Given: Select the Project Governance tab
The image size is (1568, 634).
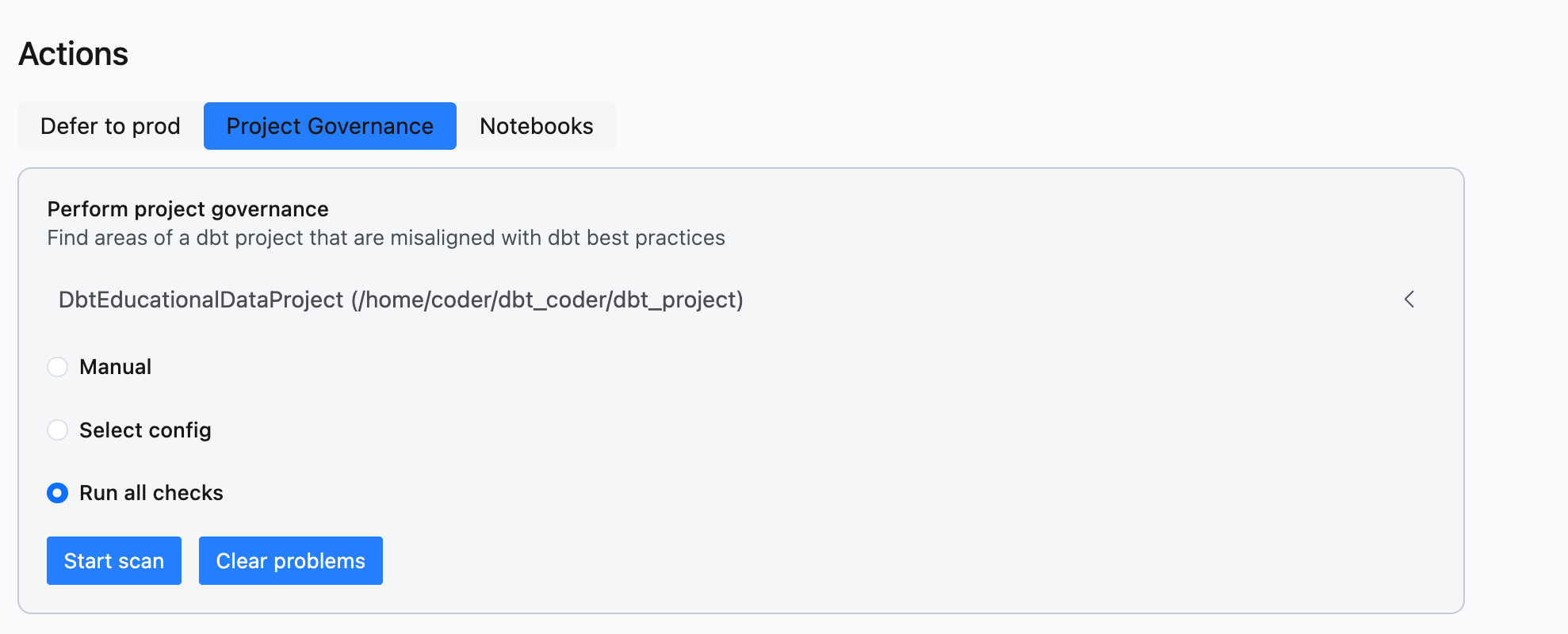Looking at the screenshot, I should 330,126.
